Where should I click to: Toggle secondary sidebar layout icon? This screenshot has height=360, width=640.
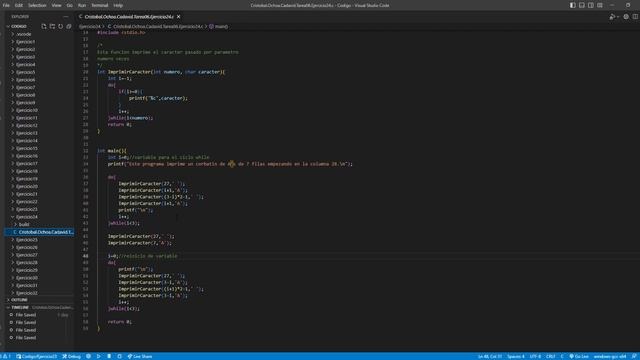click(591, 5)
